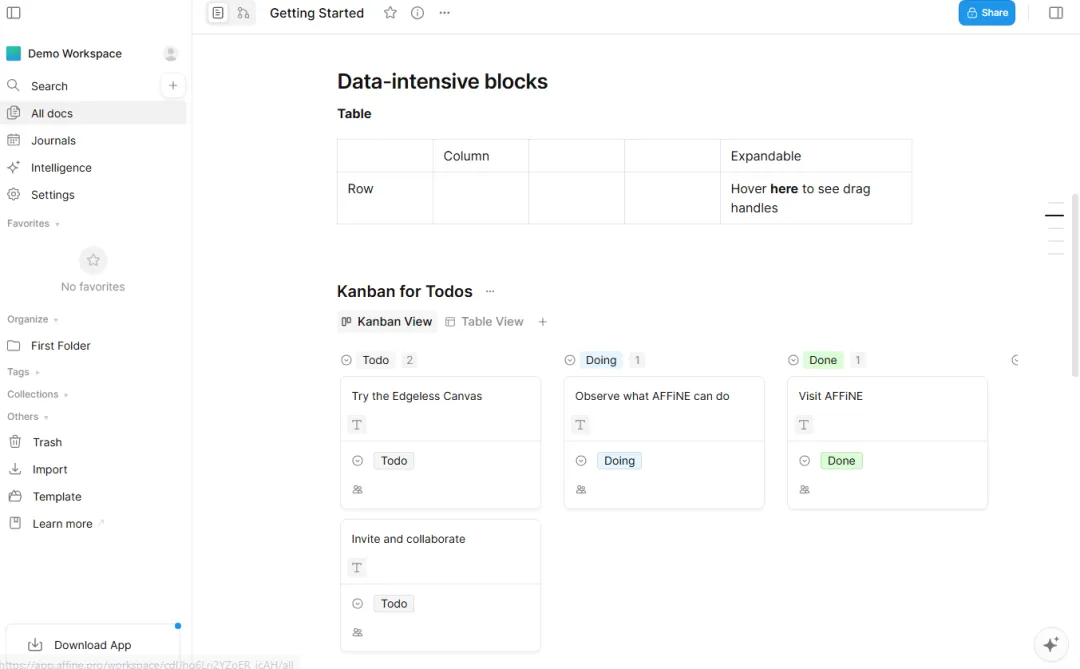Click the Row table cell
The width and height of the screenshot is (1080, 669).
click(385, 198)
